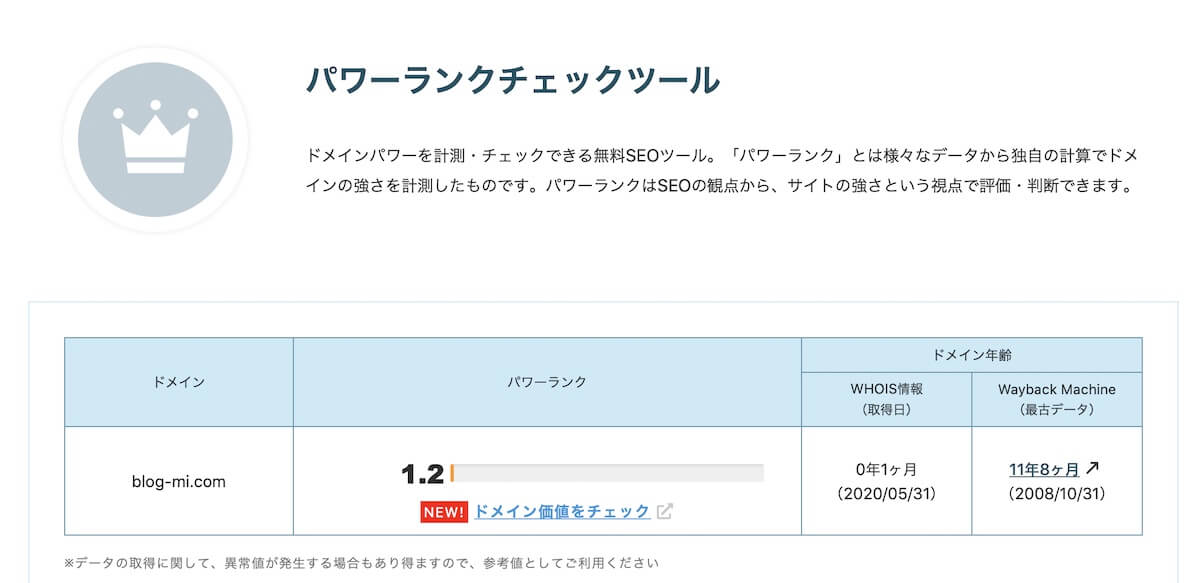Open the ドメイン価値をチェック link
The width and height of the screenshot is (1200, 583).
[562, 511]
